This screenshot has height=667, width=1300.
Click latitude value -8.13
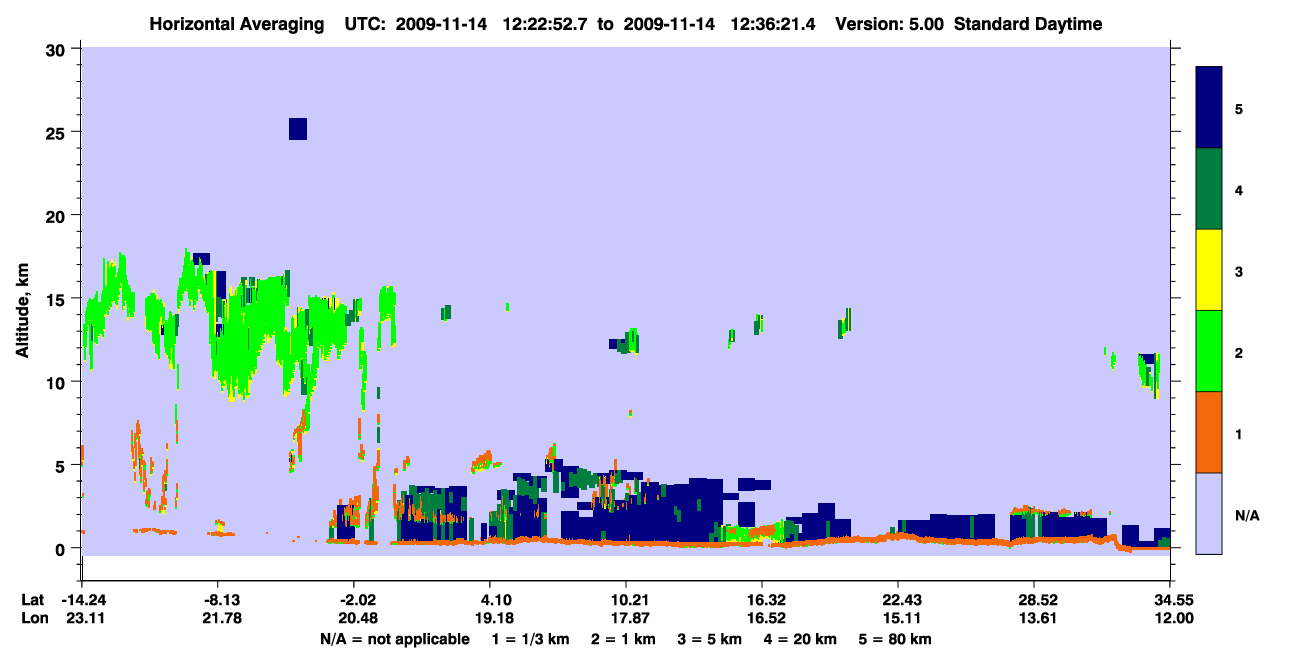[219, 600]
